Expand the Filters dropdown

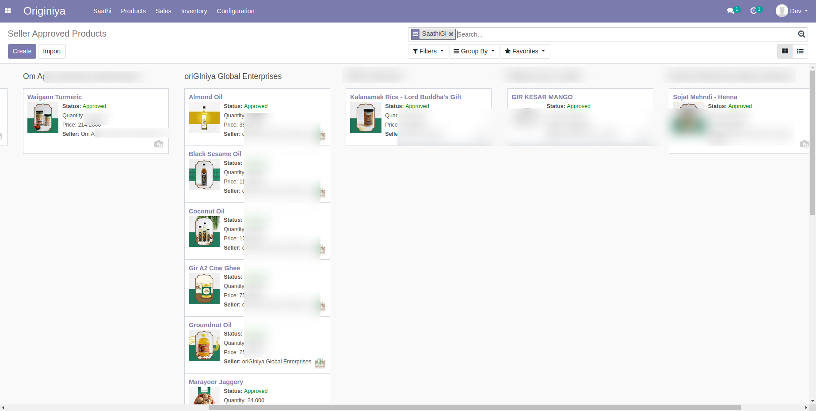click(428, 52)
